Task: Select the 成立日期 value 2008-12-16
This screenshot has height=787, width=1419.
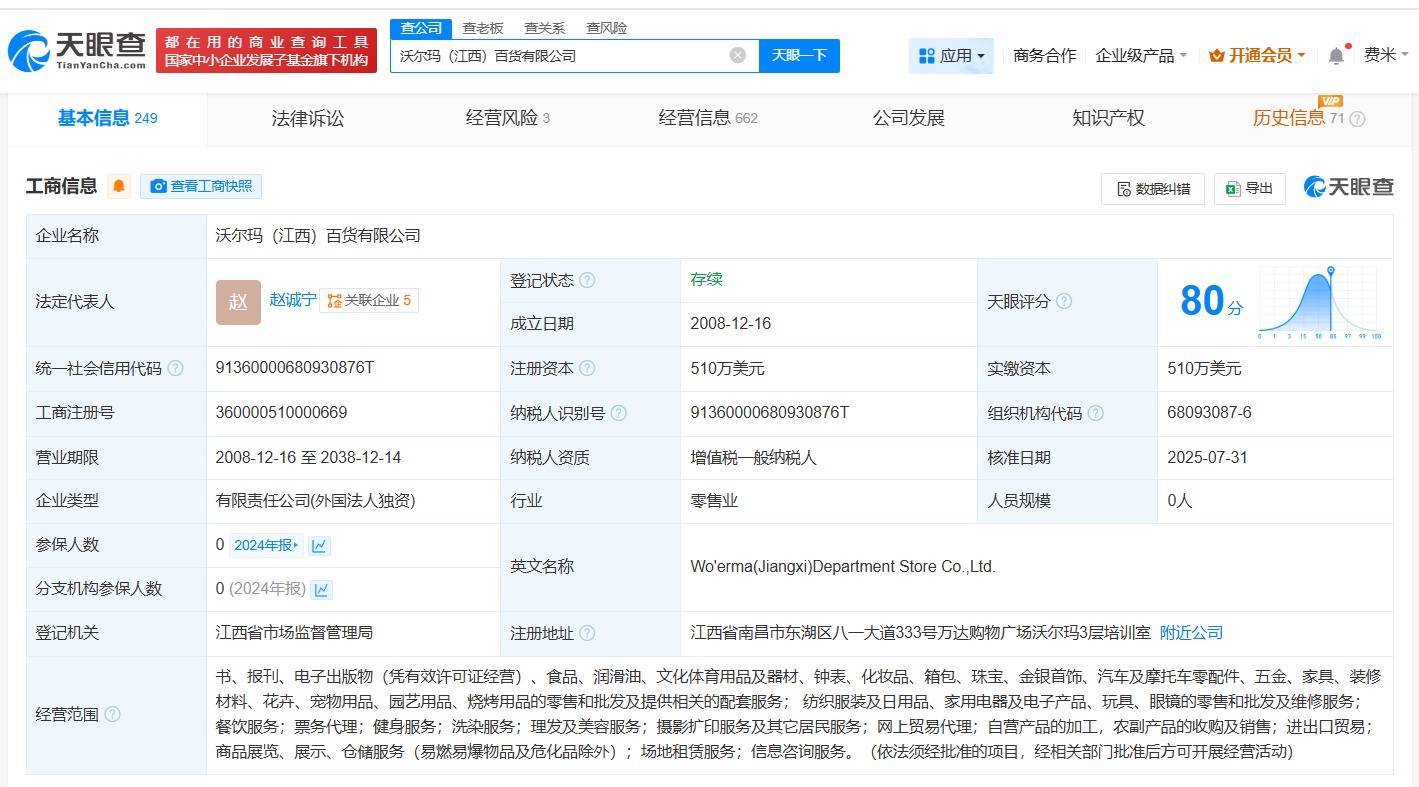Action: click(731, 324)
